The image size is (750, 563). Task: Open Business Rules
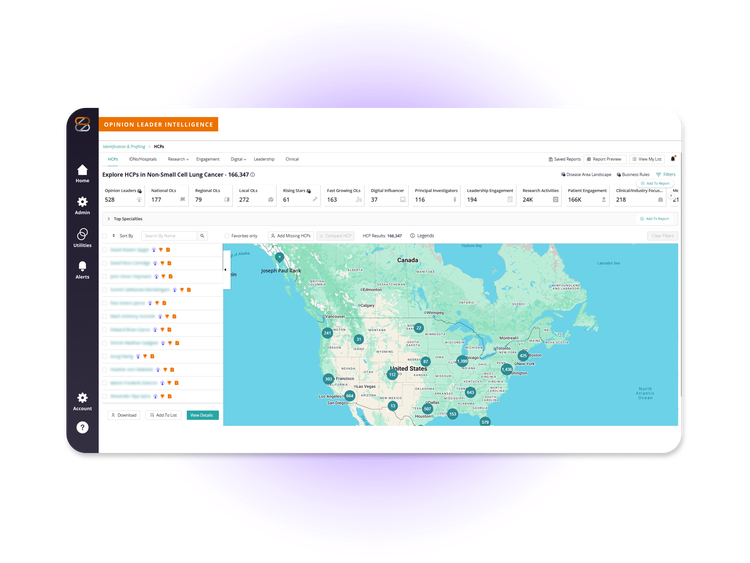pos(633,175)
